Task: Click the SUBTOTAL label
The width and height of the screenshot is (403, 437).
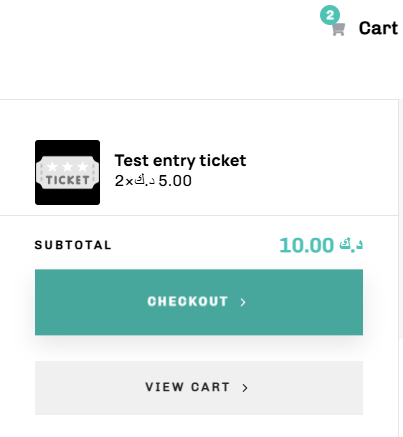Action: 73,245
